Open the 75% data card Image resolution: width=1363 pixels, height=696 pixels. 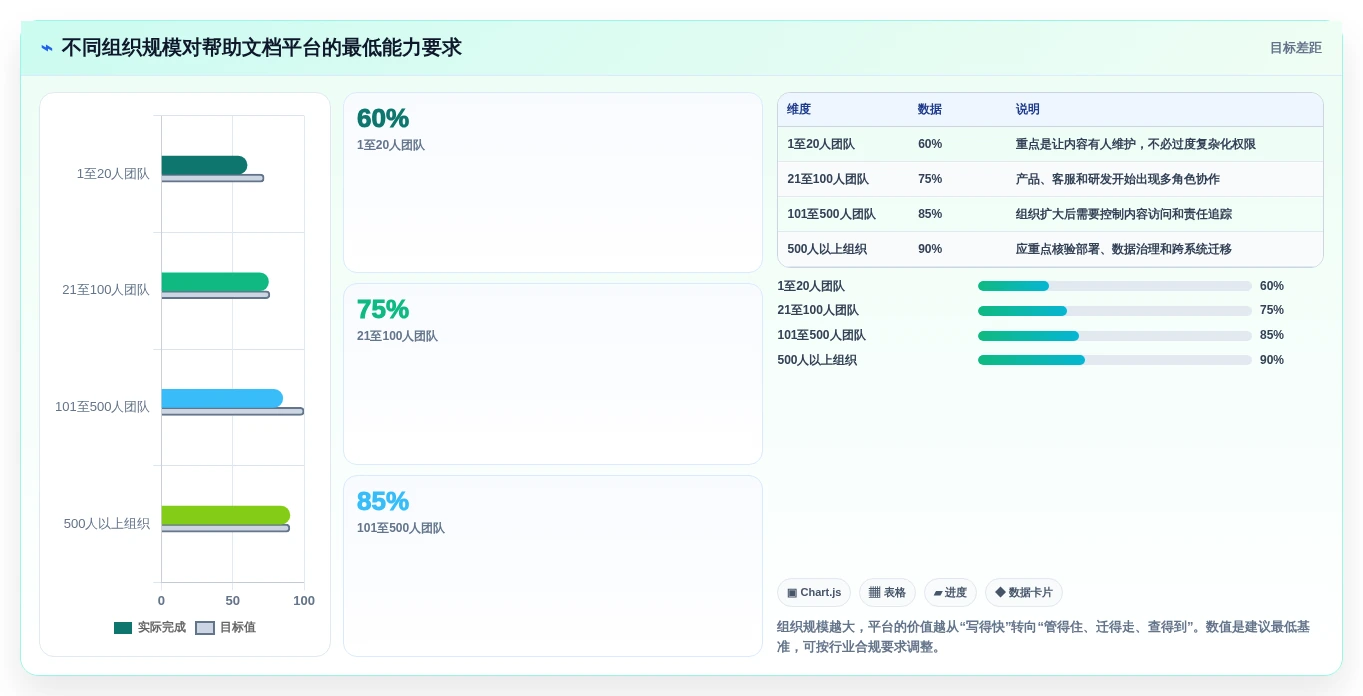tap(553, 374)
